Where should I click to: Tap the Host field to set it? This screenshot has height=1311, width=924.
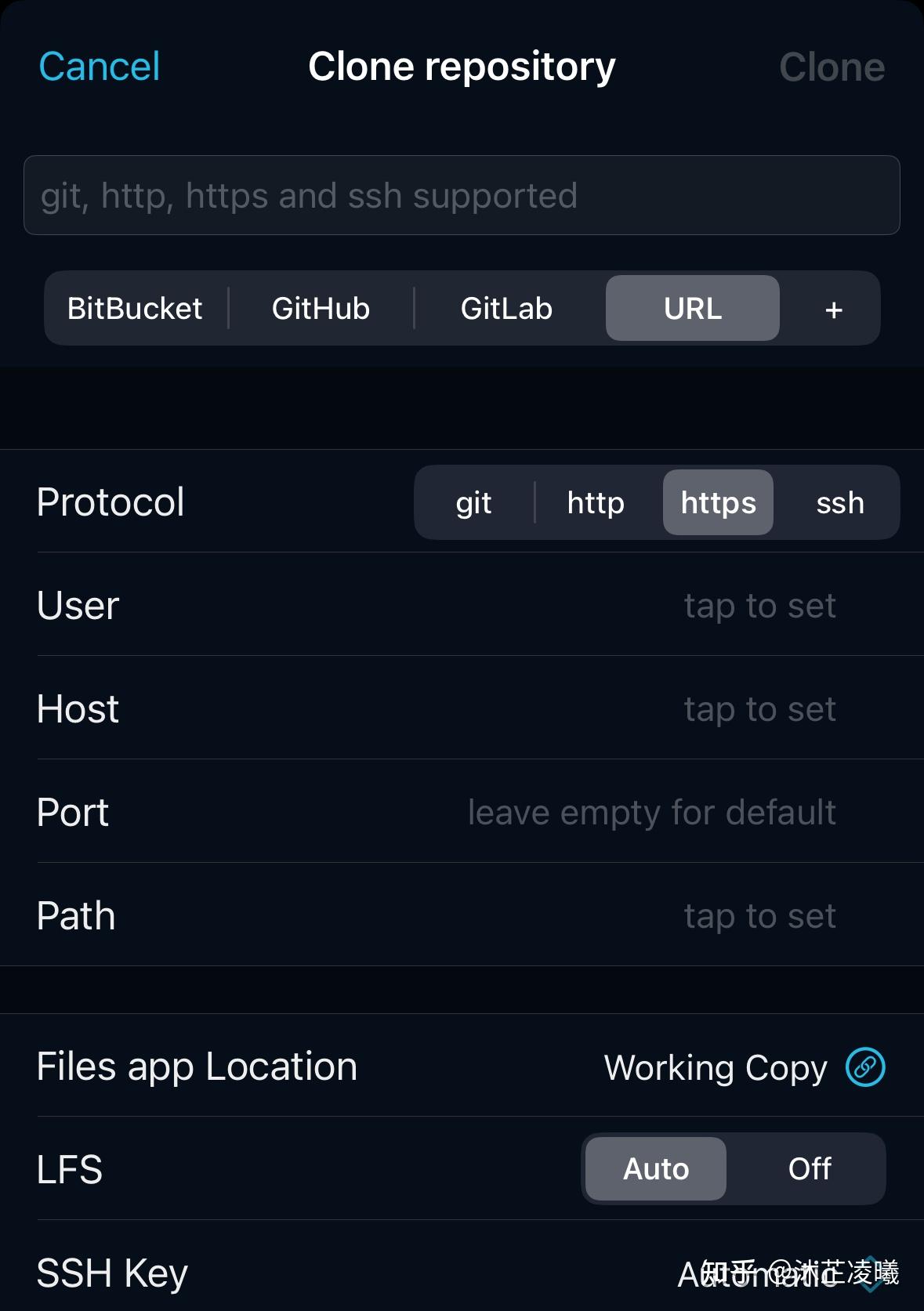tap(759, 708)
